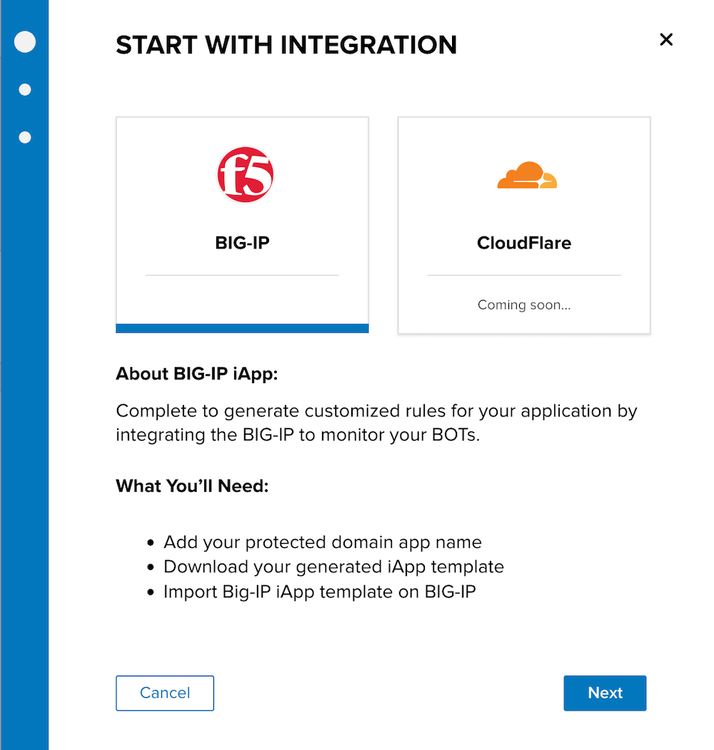Click the F5 red logo icon

pos(245,174)
